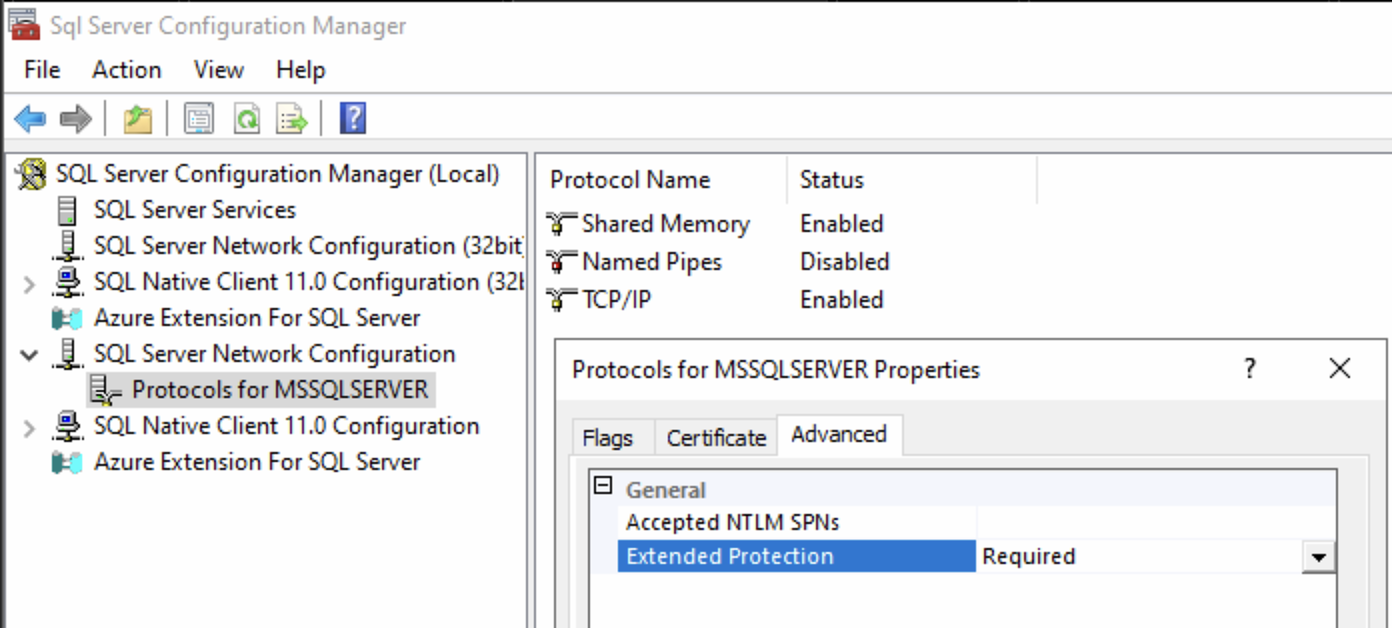Click the Accepted NTLM SPNs value field
This screenshot has height=628, width=1392.
[1155, 522]
